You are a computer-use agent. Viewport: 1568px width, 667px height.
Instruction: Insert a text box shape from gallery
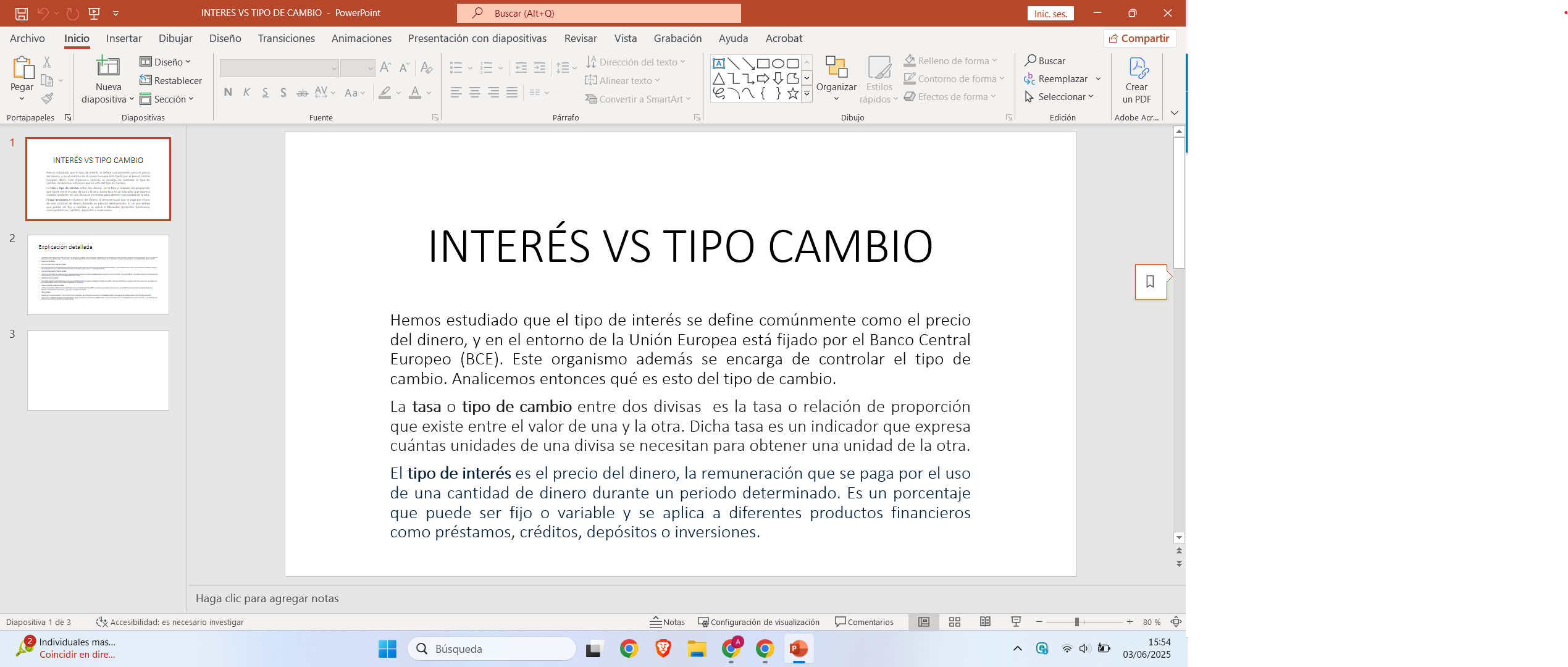pyautogui.click(x=718, y=64)
